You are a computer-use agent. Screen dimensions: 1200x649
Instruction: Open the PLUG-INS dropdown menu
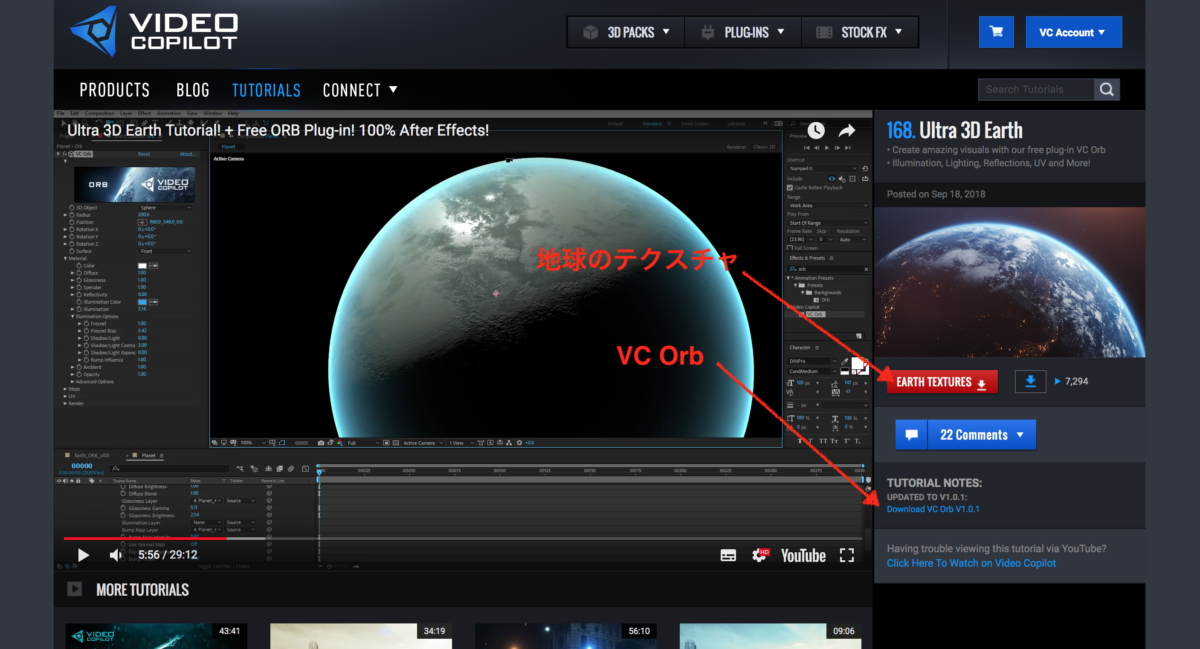pos(743,32)
